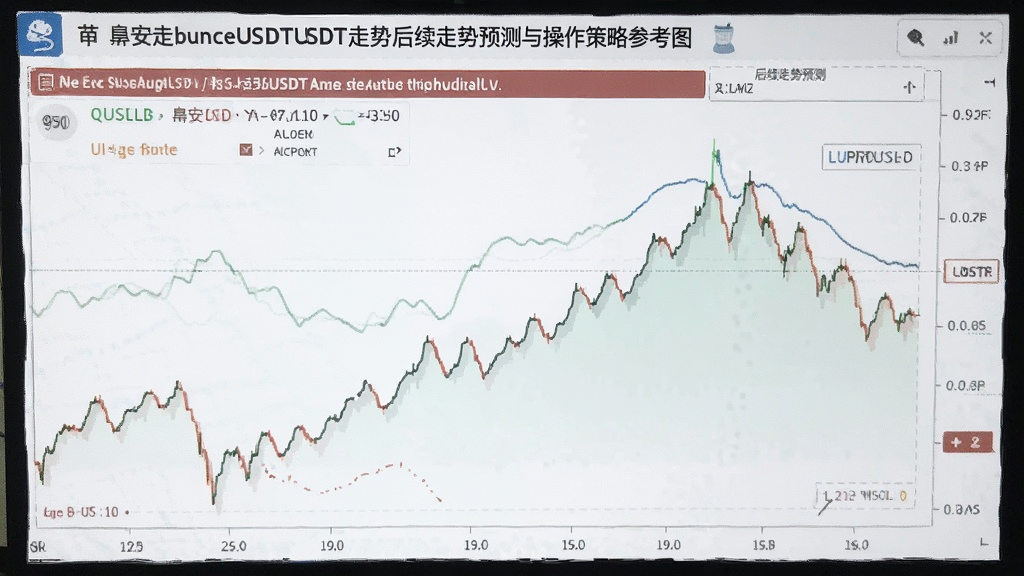Click the document icon in red banner
Viewport: 1024px width, 576px height.
coord(46,83)
